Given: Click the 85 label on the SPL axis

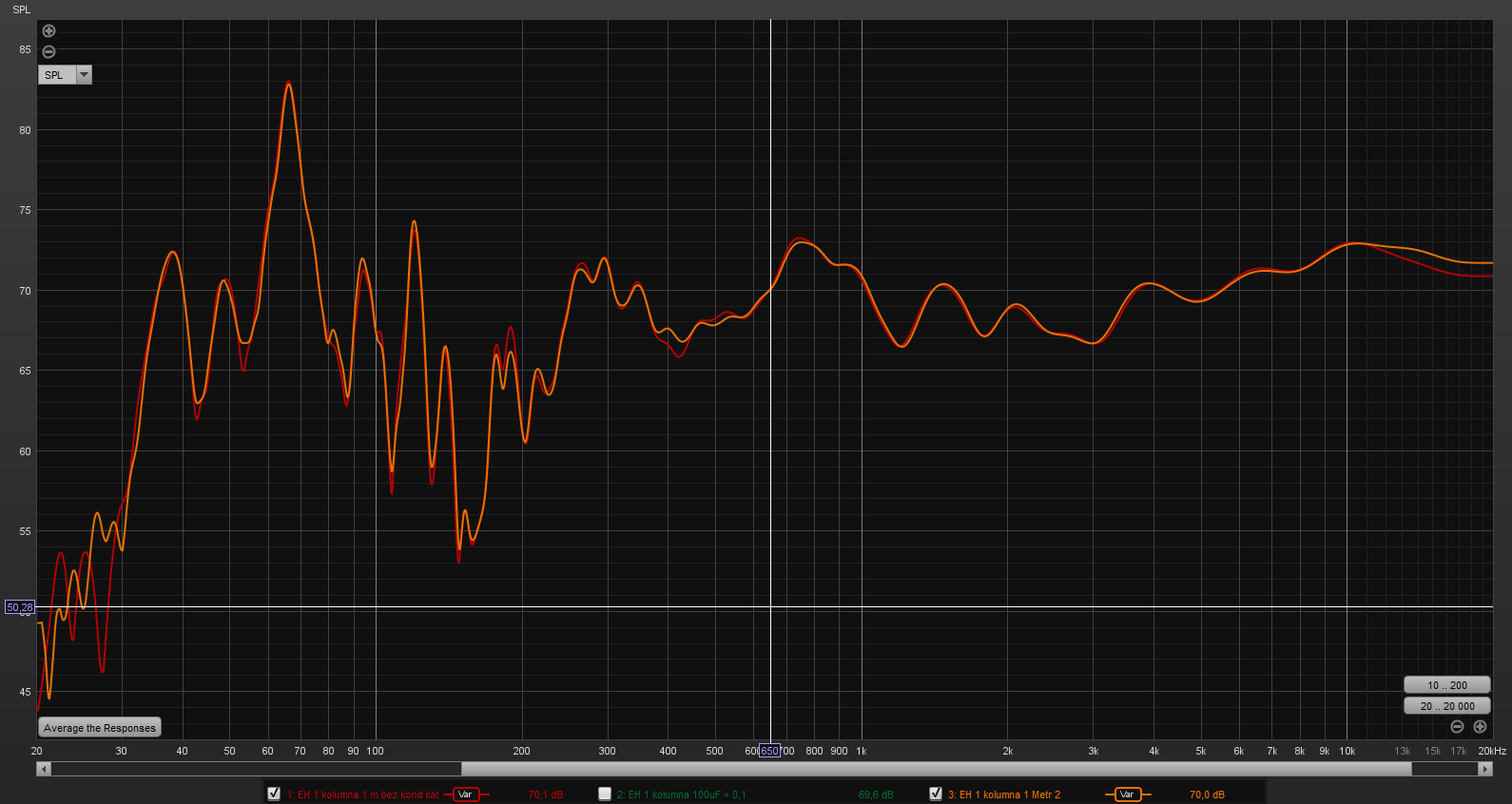Looking at the screenshot, I should pyautogui.click(x=25, y=49).
